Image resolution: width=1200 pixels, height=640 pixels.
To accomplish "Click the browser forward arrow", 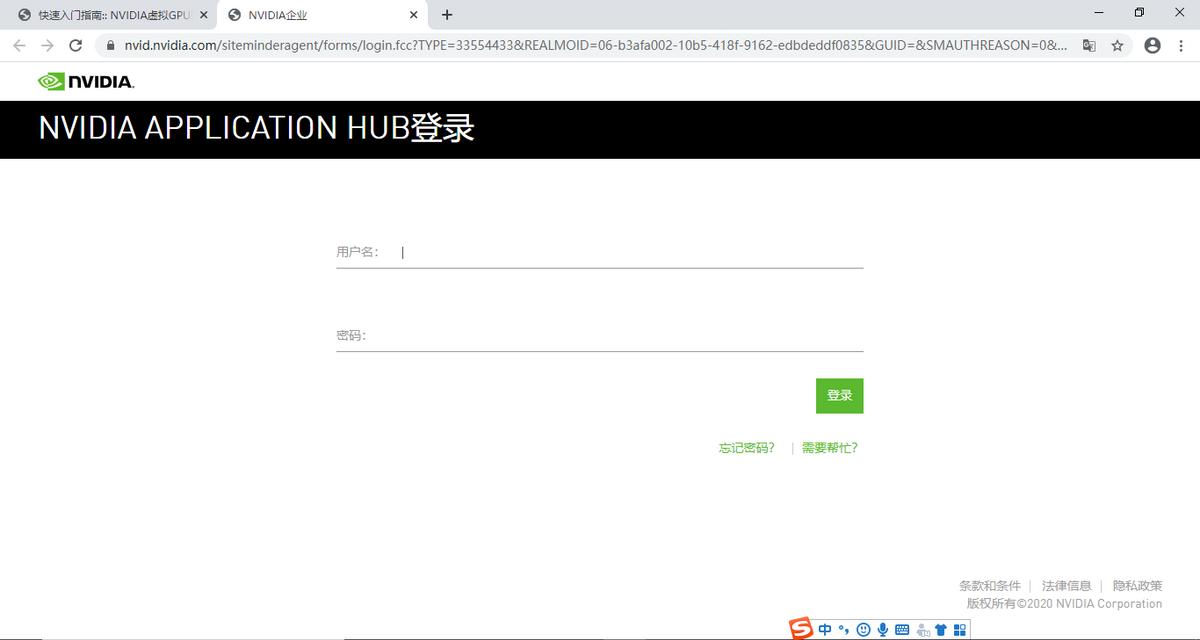I will tap(47, 45).
